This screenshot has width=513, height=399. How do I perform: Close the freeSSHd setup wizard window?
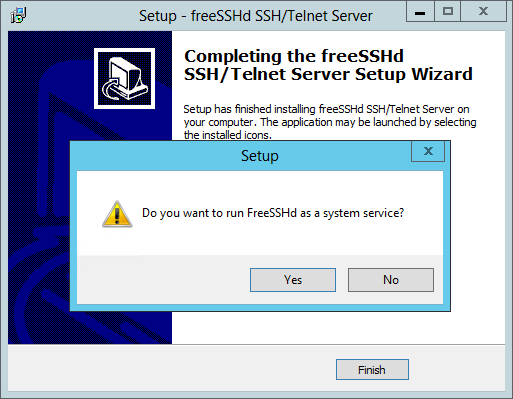483,12
